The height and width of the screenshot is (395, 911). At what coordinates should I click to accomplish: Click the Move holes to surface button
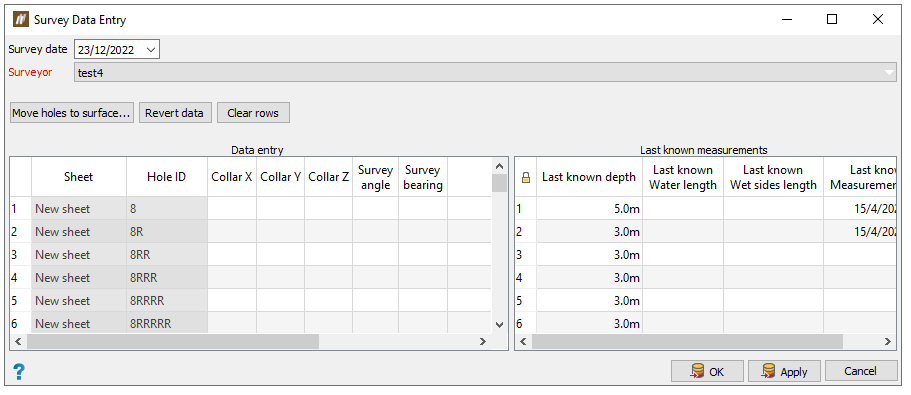pyautogui.click(x=72, y=113)
